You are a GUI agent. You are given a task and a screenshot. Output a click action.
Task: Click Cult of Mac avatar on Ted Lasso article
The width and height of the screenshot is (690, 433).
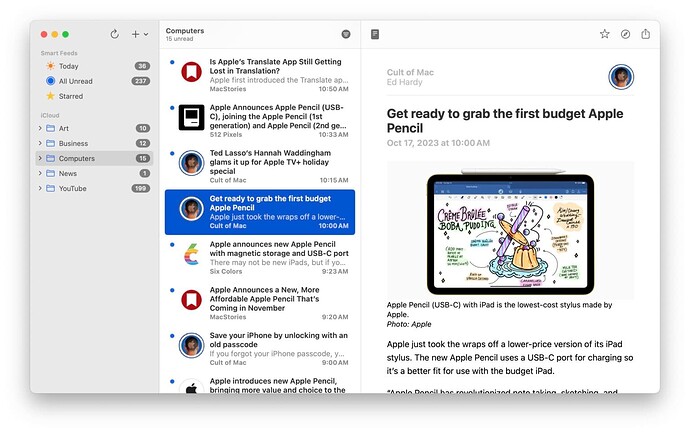(x=191, y=163)
